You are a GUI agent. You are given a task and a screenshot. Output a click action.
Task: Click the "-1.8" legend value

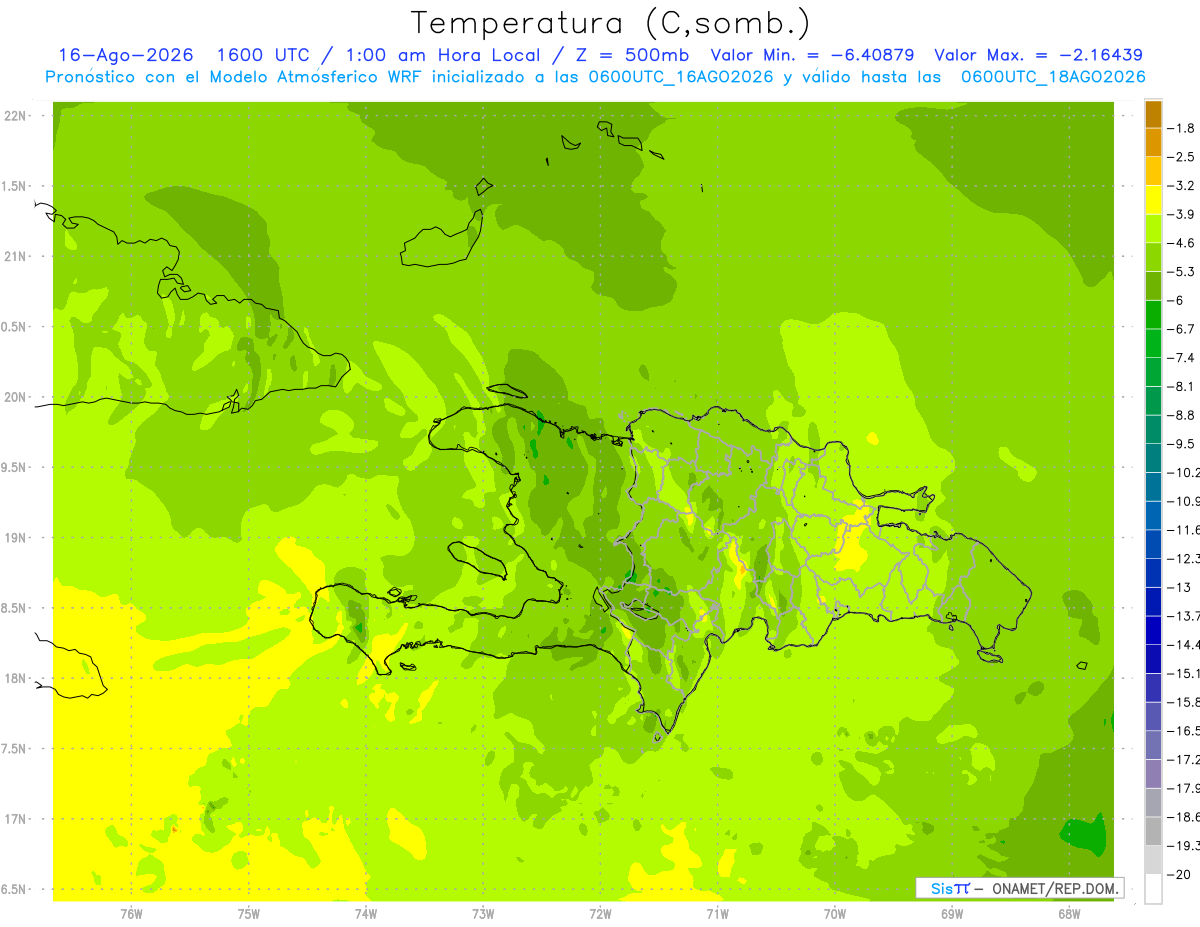[x=1183, y=128]
